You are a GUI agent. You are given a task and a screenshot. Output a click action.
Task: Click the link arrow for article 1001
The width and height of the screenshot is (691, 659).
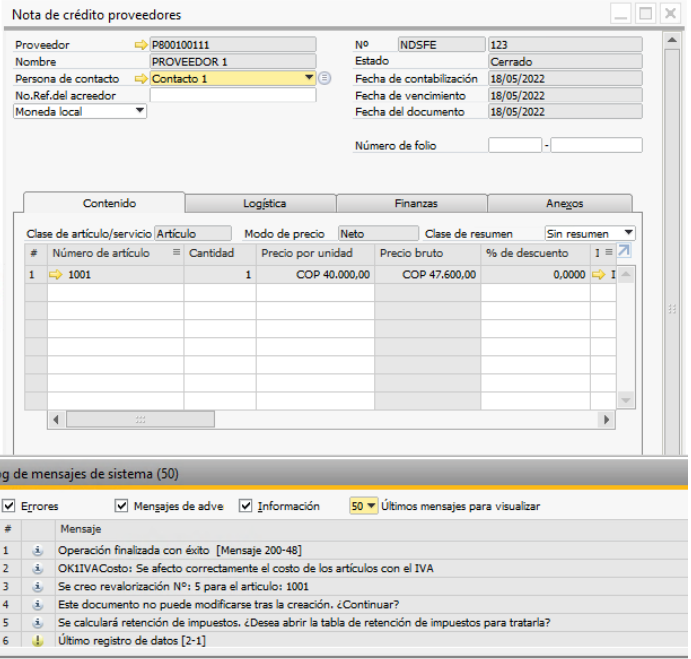[x=59, y=274]
